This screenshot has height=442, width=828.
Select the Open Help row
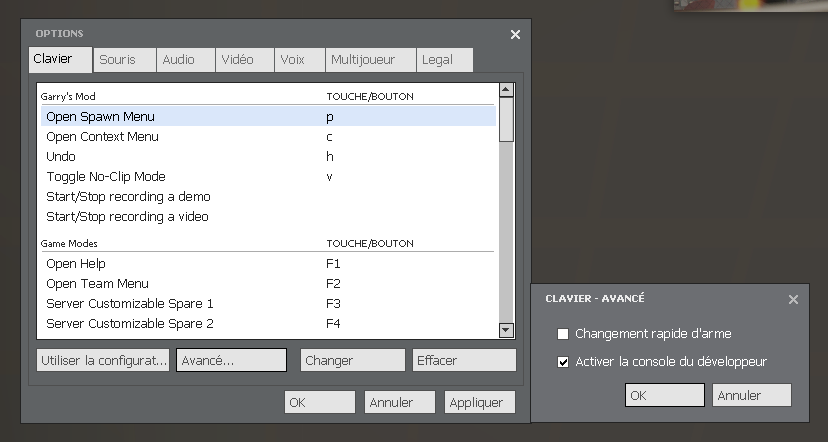pyautogui.click(x=268, y=264)
